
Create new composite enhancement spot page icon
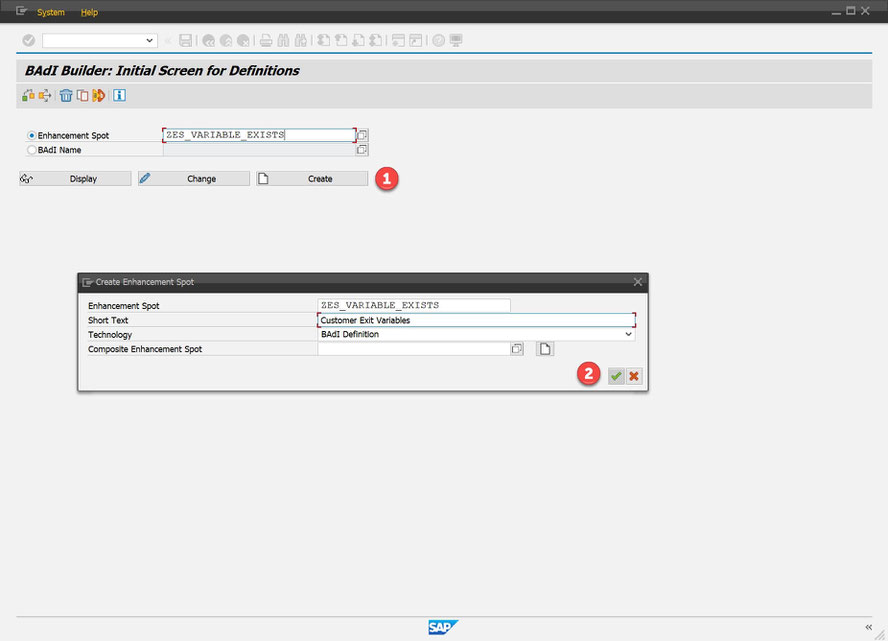point(545,349)
